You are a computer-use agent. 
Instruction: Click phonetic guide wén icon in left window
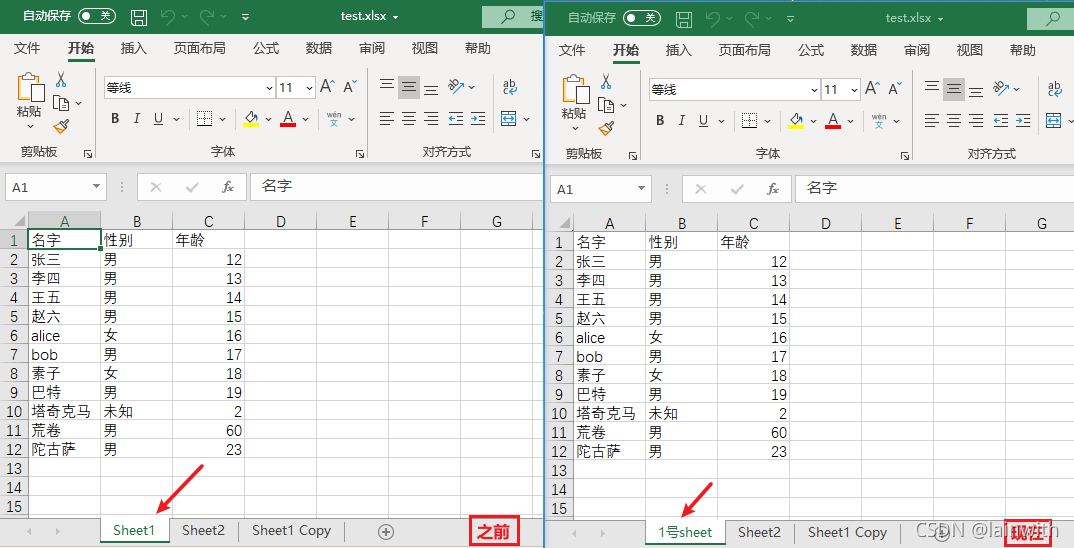coord(334,119)
